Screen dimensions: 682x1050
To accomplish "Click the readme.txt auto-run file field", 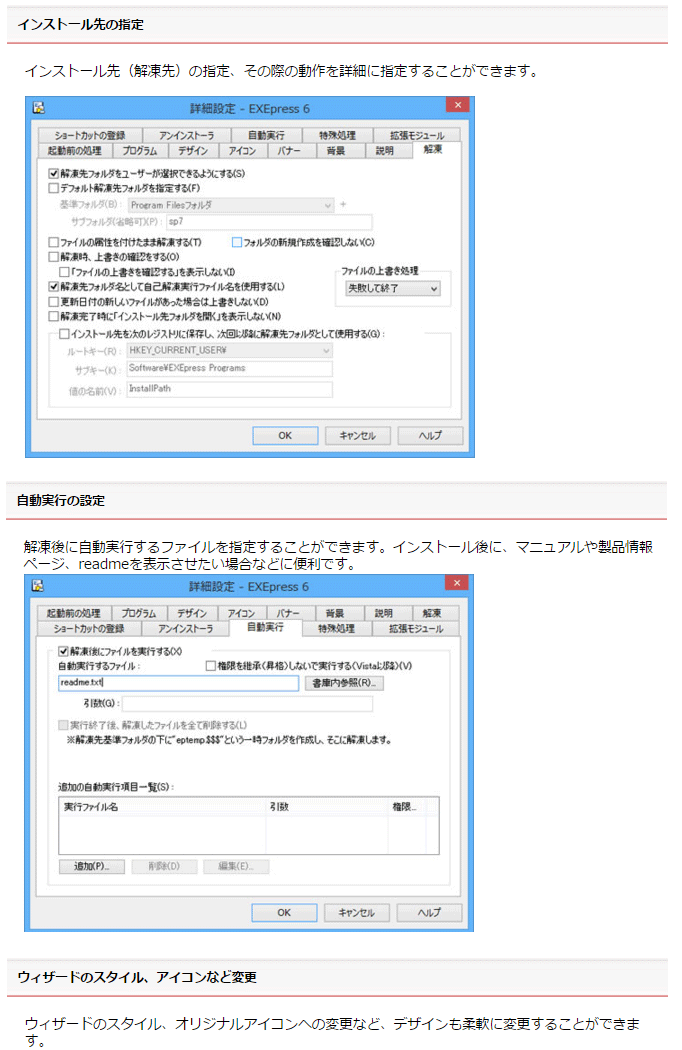I will click(179, 683).
